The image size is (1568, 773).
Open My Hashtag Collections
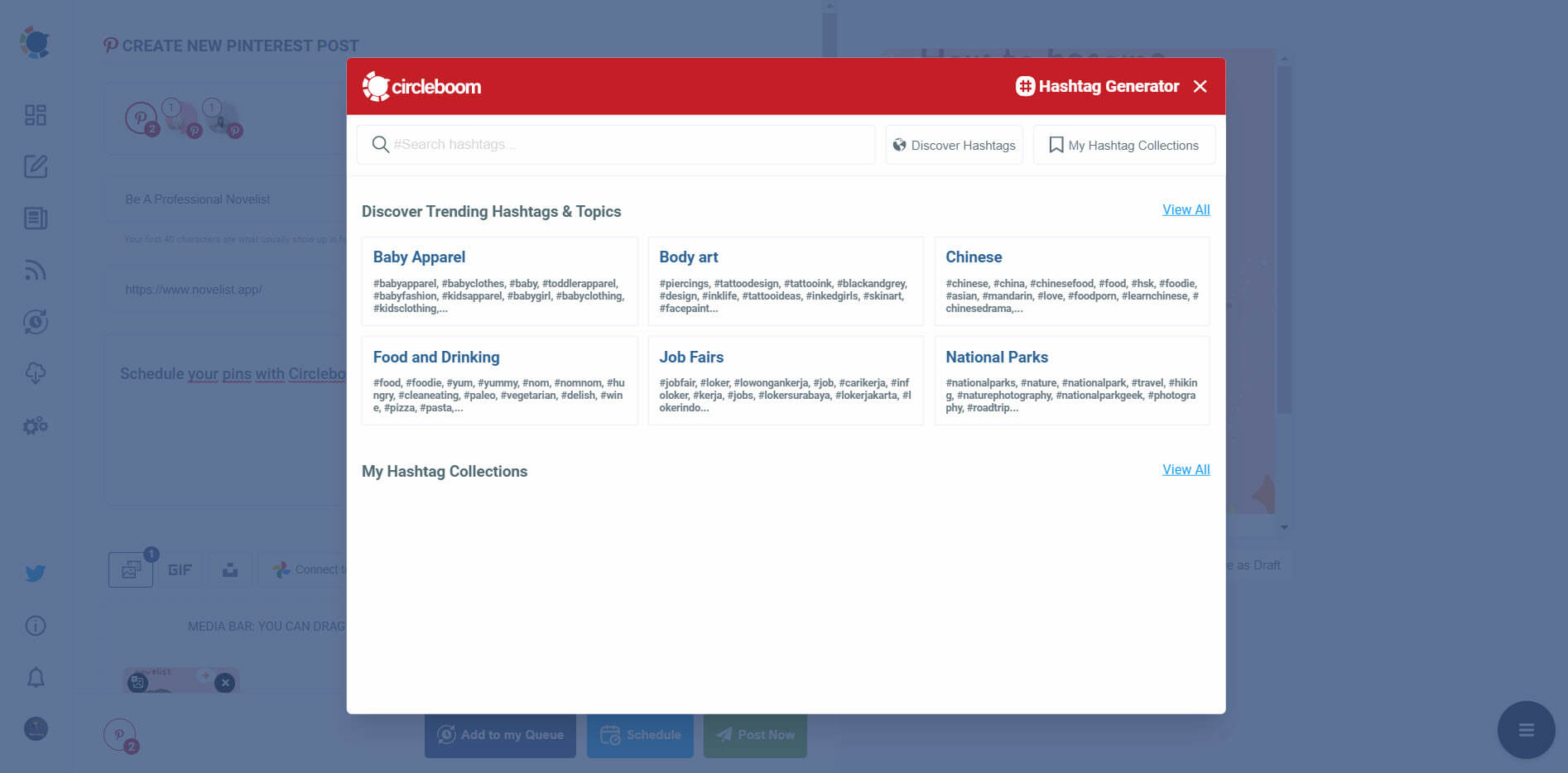[x=1124, y=144]
